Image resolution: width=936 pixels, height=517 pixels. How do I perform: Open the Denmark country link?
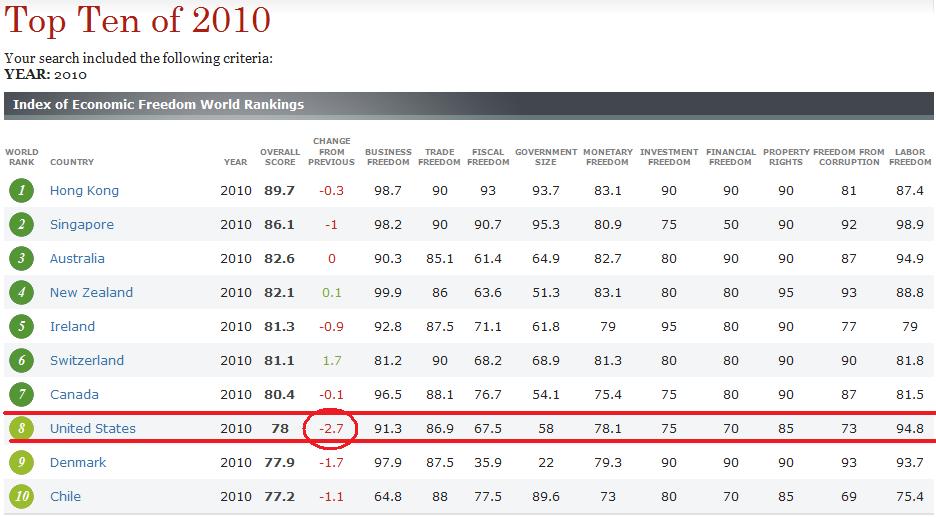(x=78, y=463)
